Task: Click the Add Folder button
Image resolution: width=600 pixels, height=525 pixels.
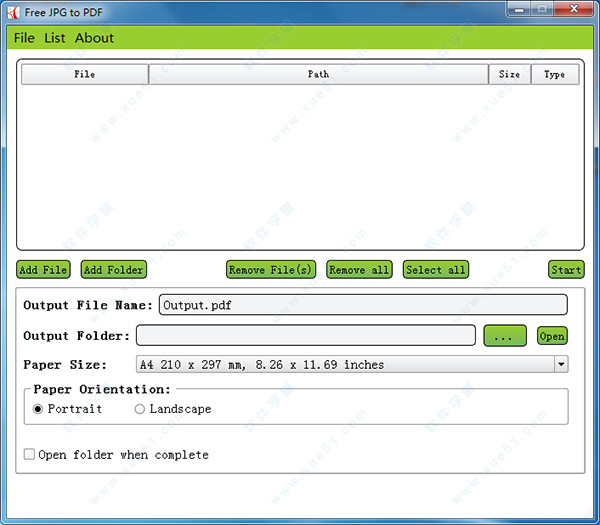Action: click(114, 270)
